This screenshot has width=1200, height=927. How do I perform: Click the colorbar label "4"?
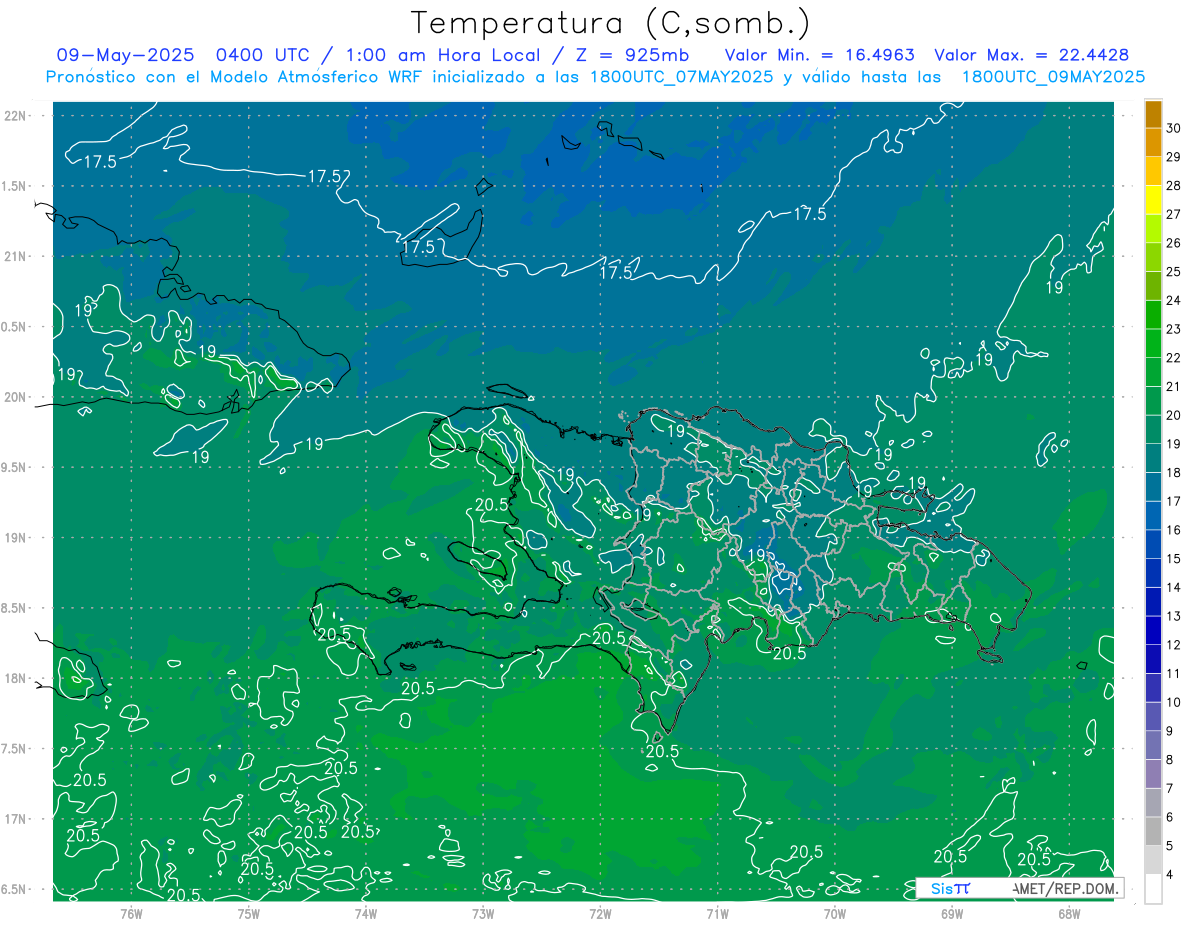(1170, 875)
